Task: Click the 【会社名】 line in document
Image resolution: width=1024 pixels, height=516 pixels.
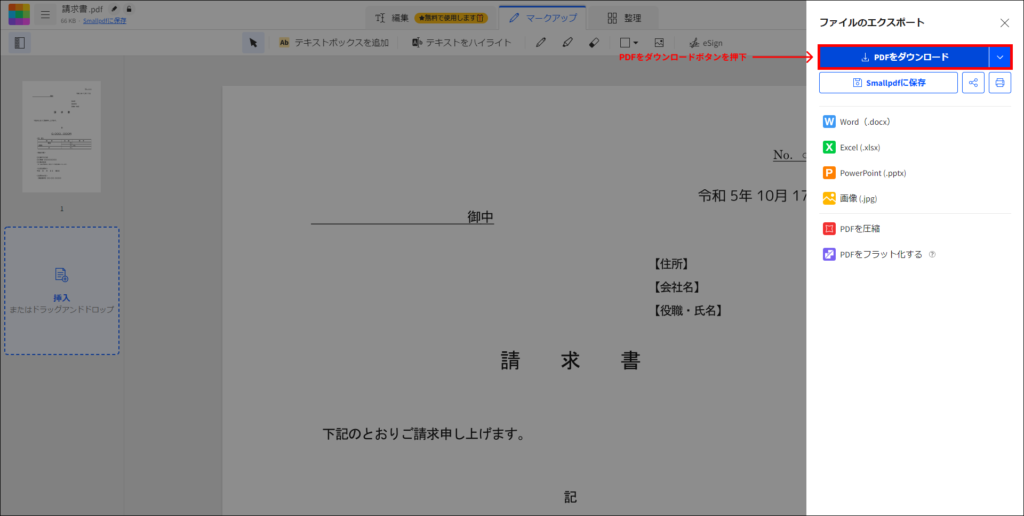Action: pos(677,287)
